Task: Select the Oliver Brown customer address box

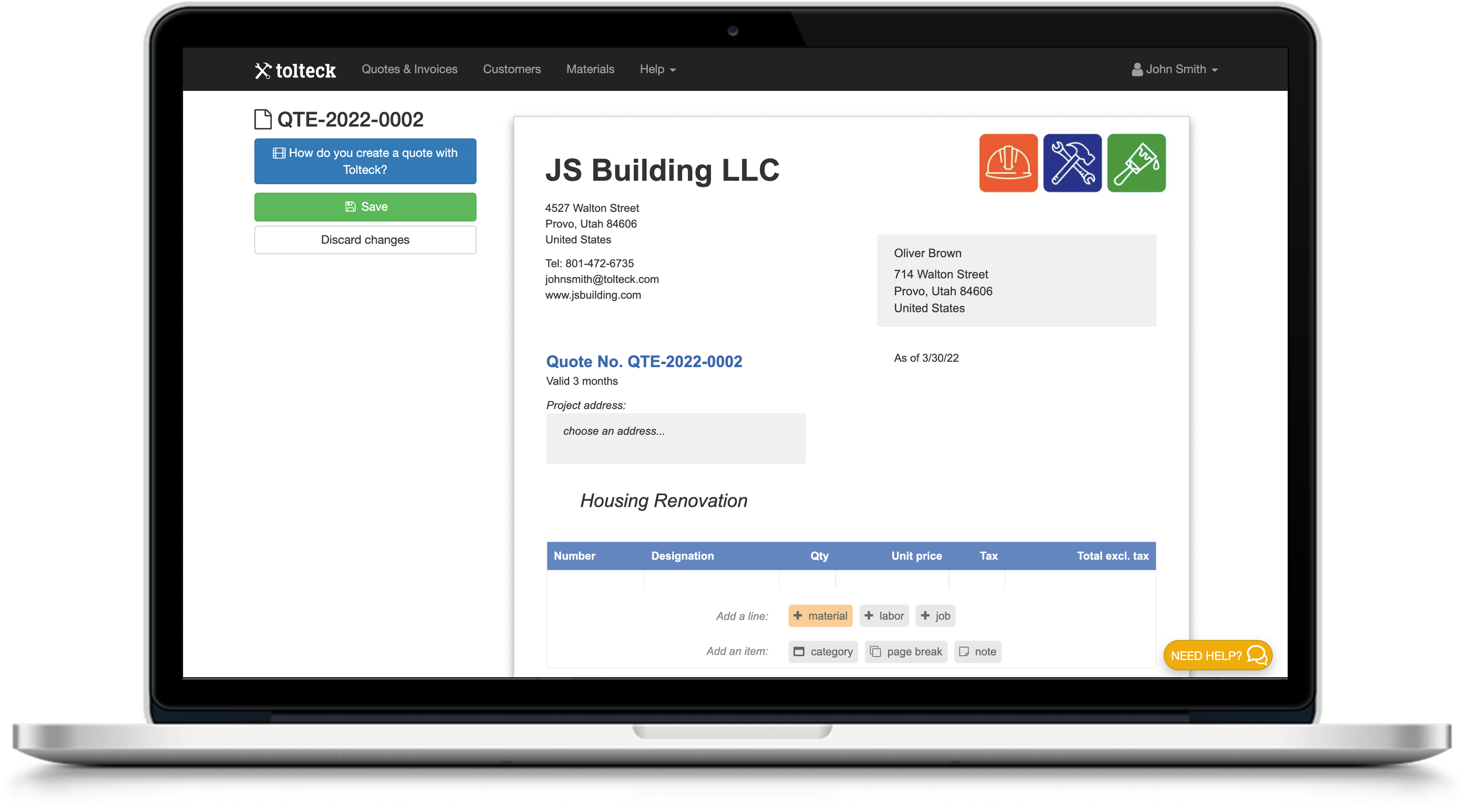Action: click(1016, 280)
